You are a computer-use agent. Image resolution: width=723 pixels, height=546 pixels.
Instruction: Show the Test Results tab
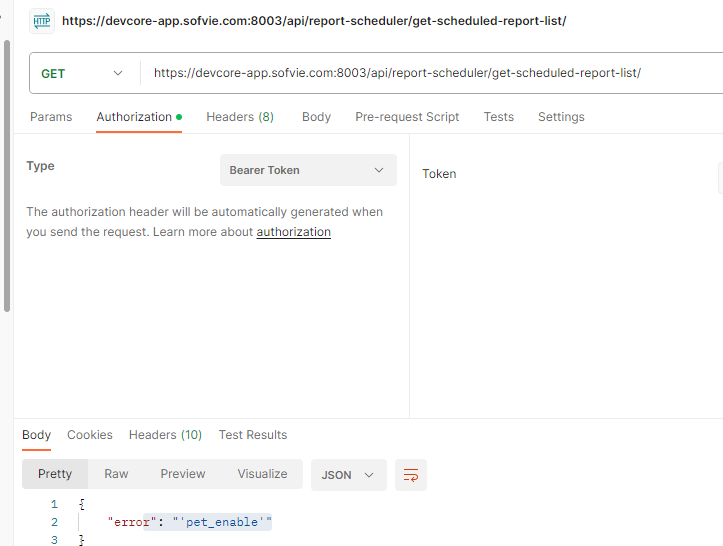point(253,435)
